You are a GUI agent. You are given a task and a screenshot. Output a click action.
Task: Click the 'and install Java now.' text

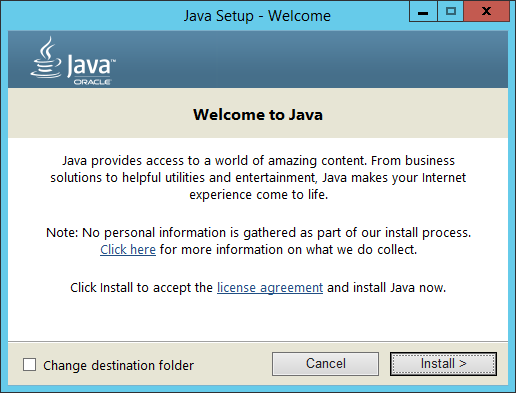pyautogui.click(x=387, y=287)
